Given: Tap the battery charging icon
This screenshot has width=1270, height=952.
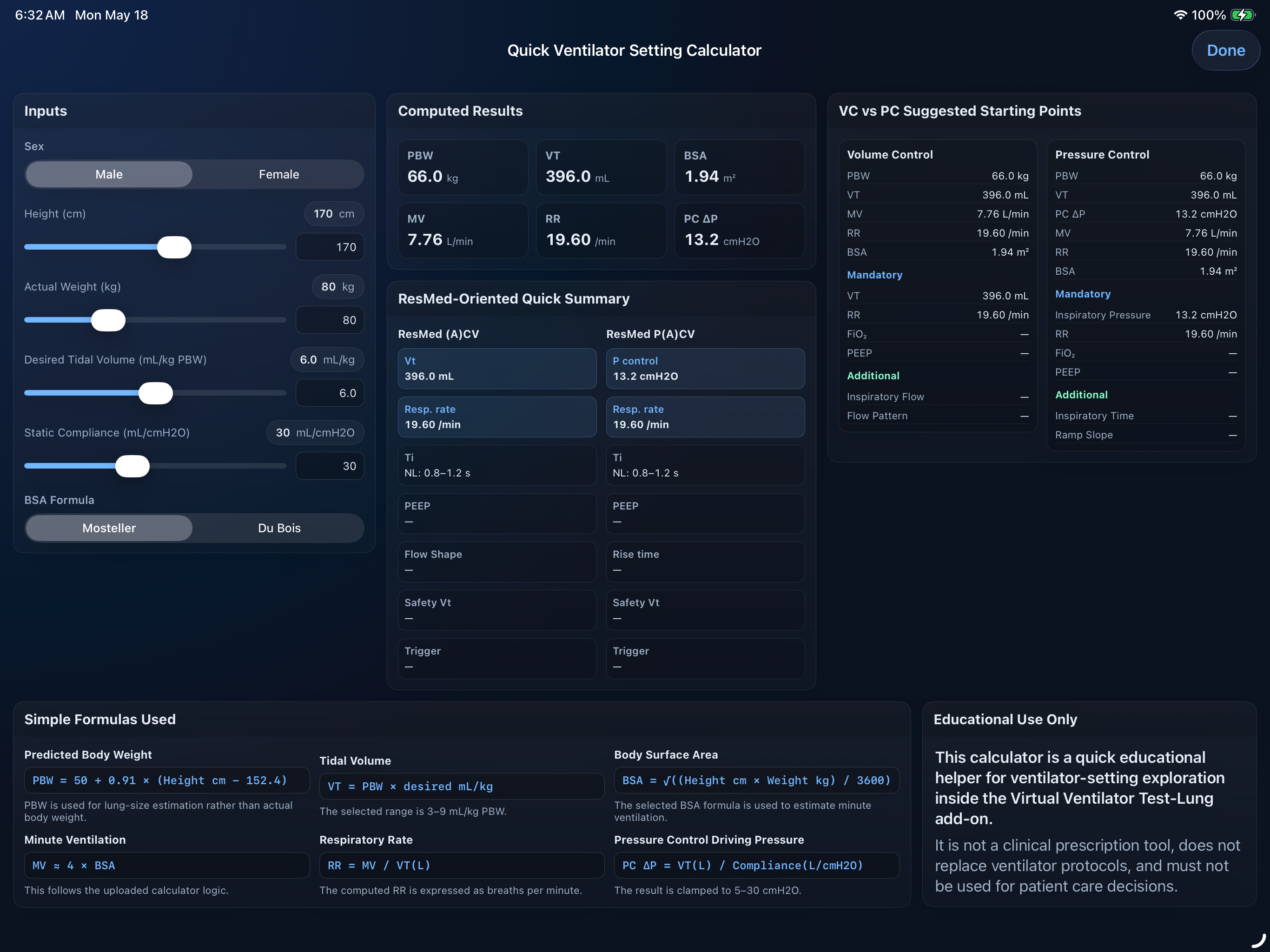Looking at the screenshot, I should [1243, 15].
